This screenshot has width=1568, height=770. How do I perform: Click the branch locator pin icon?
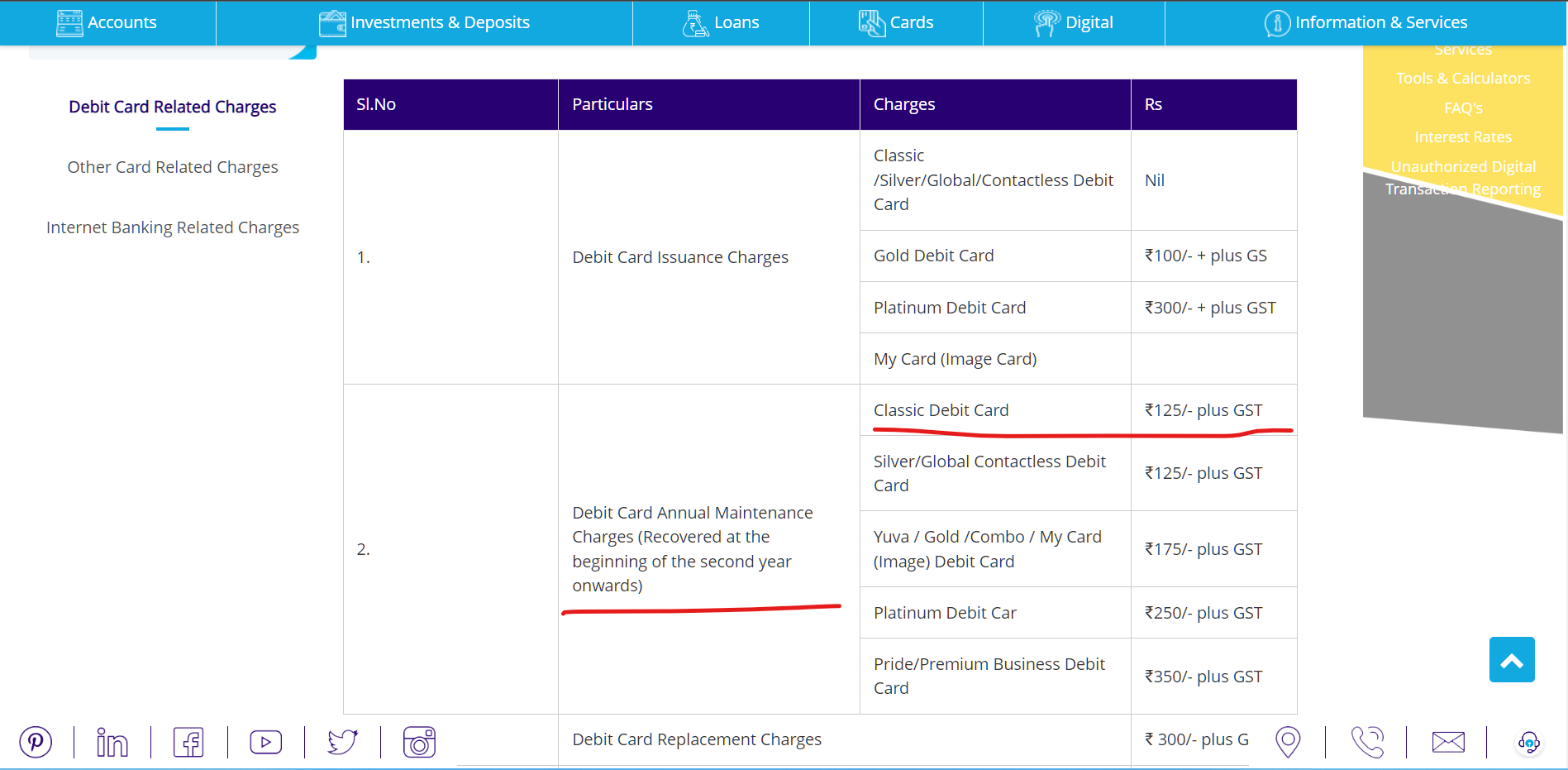coord(1288,742)
